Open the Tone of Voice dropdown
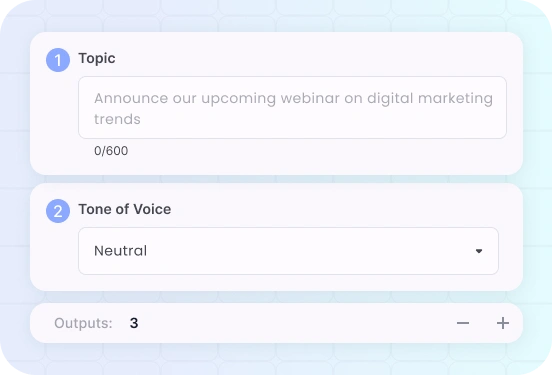Viewport: 552px width, 375px height. click(x=288, y=251)
